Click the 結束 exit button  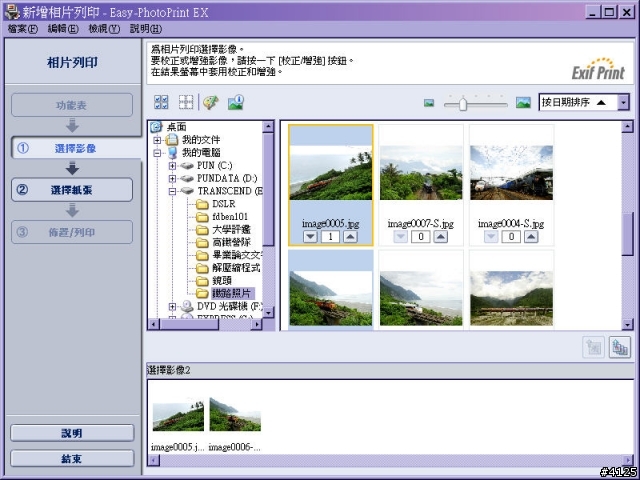(x=72, y=458)
